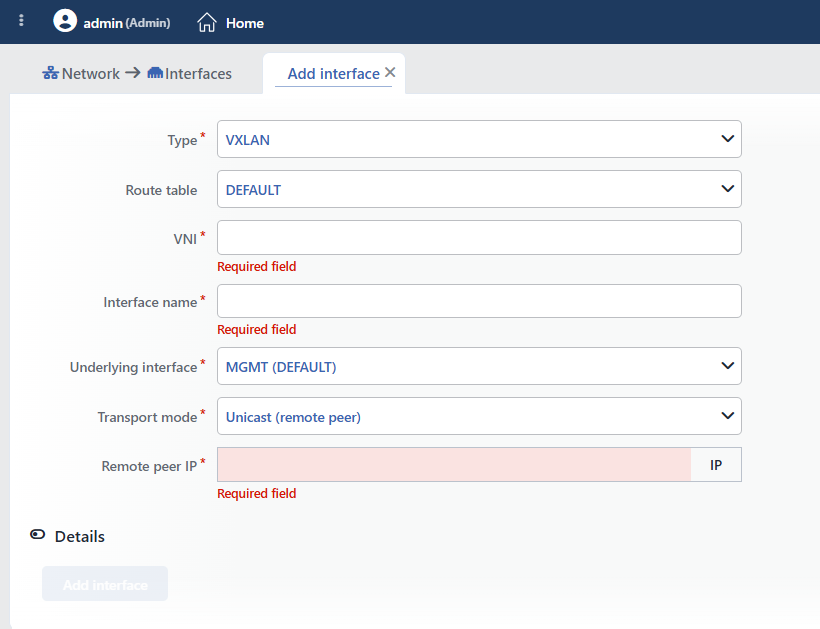Click the IP button beside Remote peer IP
This screenshot has width=820, height=629.
[716, 464]
